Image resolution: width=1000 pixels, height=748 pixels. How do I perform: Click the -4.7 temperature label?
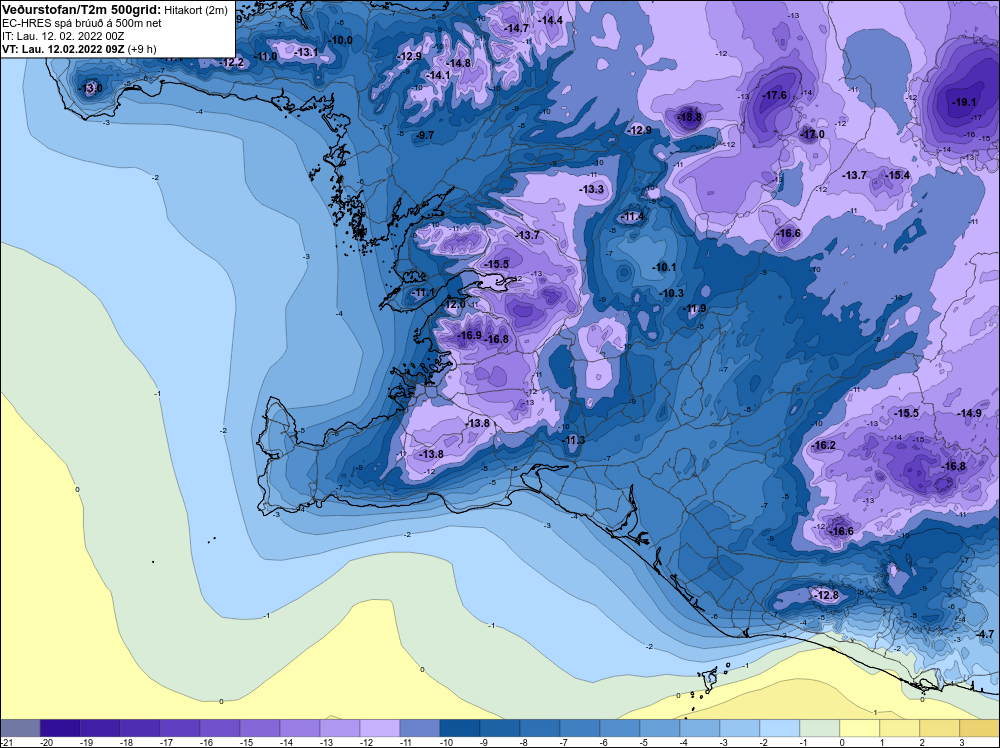[x=985, y=634]
